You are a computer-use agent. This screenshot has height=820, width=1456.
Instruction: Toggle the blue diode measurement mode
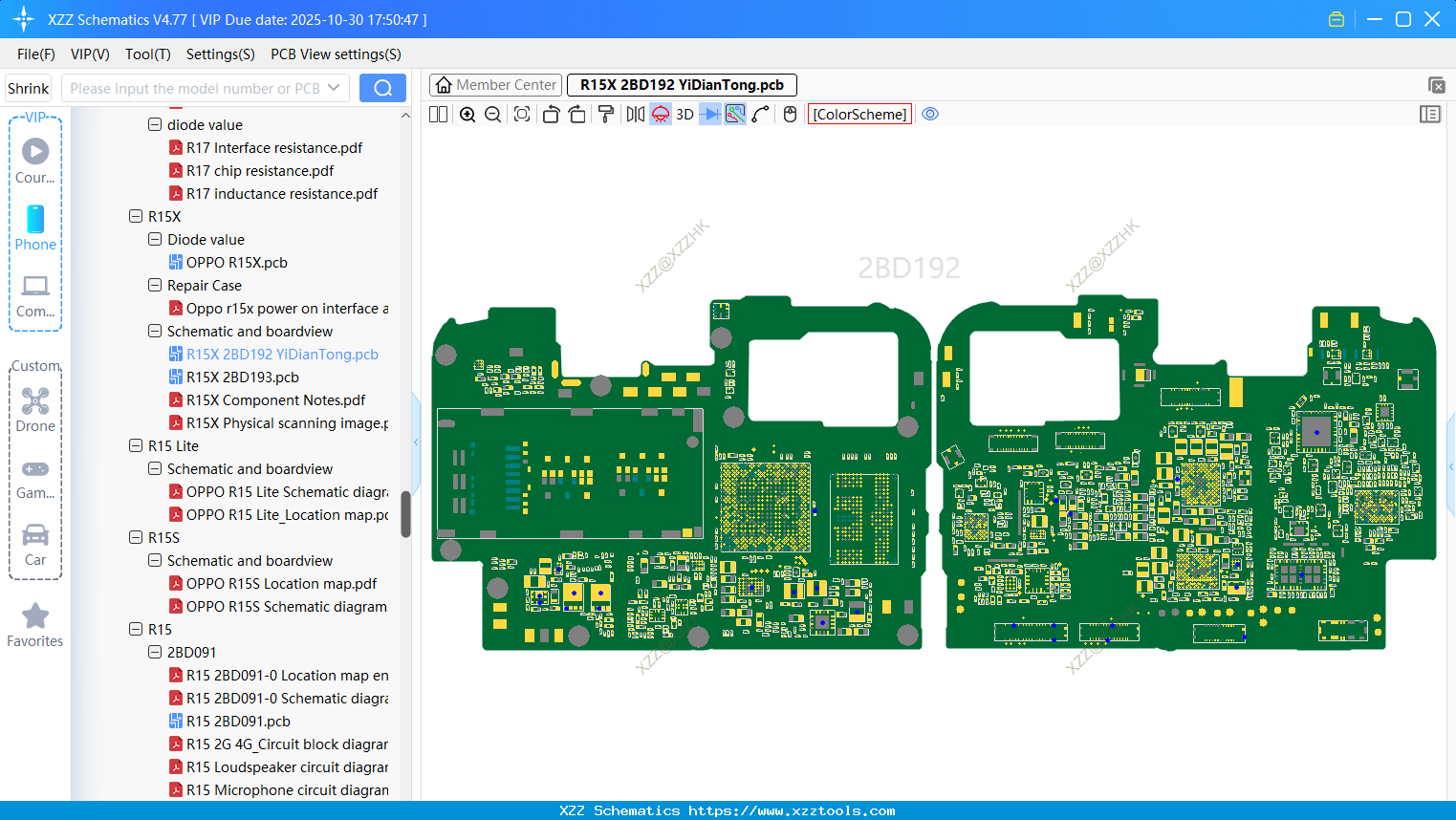[709, 114]
